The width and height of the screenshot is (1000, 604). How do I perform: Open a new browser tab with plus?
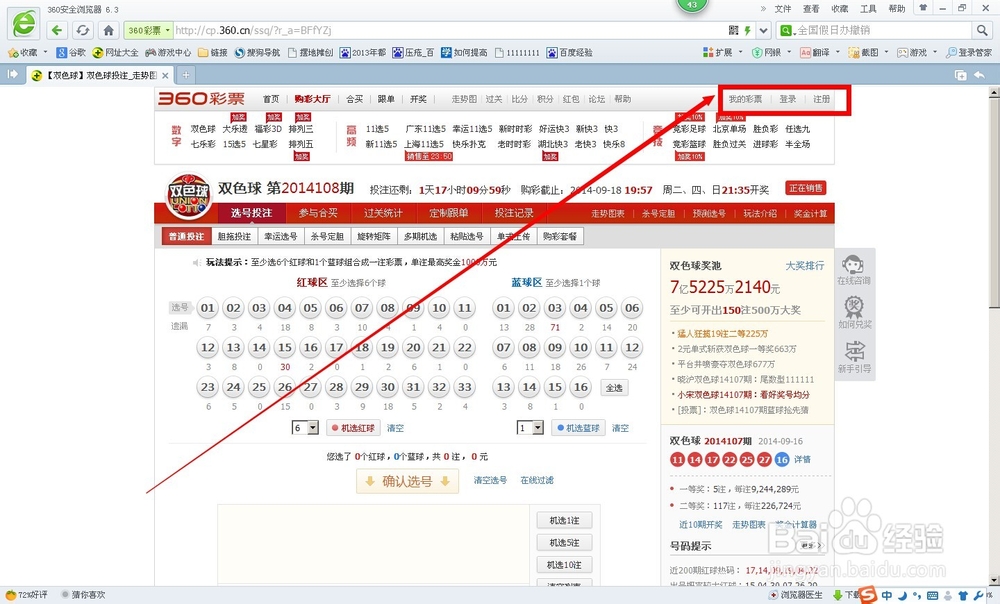(186, 75)
